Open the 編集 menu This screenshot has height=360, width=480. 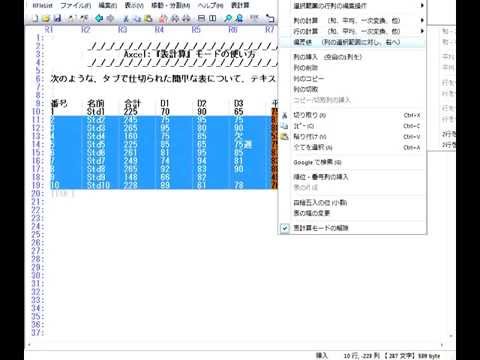tap(108, 5)
